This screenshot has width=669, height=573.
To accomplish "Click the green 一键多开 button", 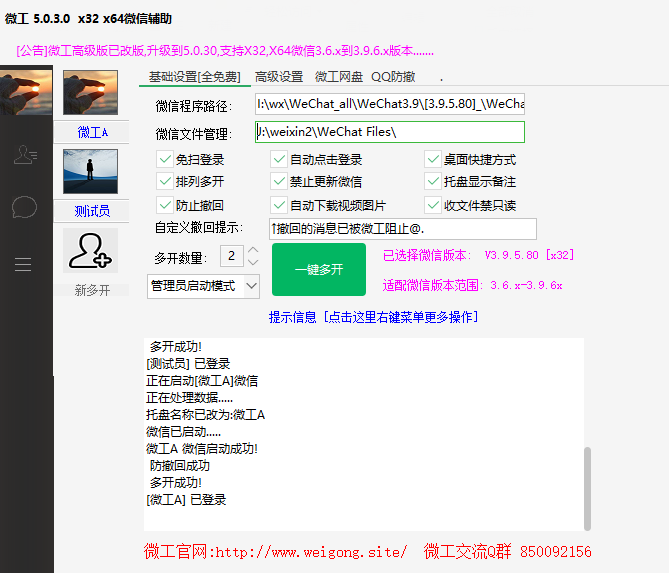I will point(319,270).
